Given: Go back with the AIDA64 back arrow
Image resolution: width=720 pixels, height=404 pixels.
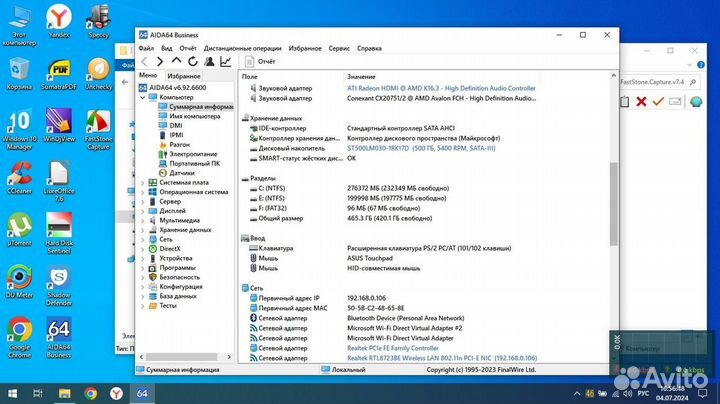Looking at the screenshot, I should click(x=144, y=62).
